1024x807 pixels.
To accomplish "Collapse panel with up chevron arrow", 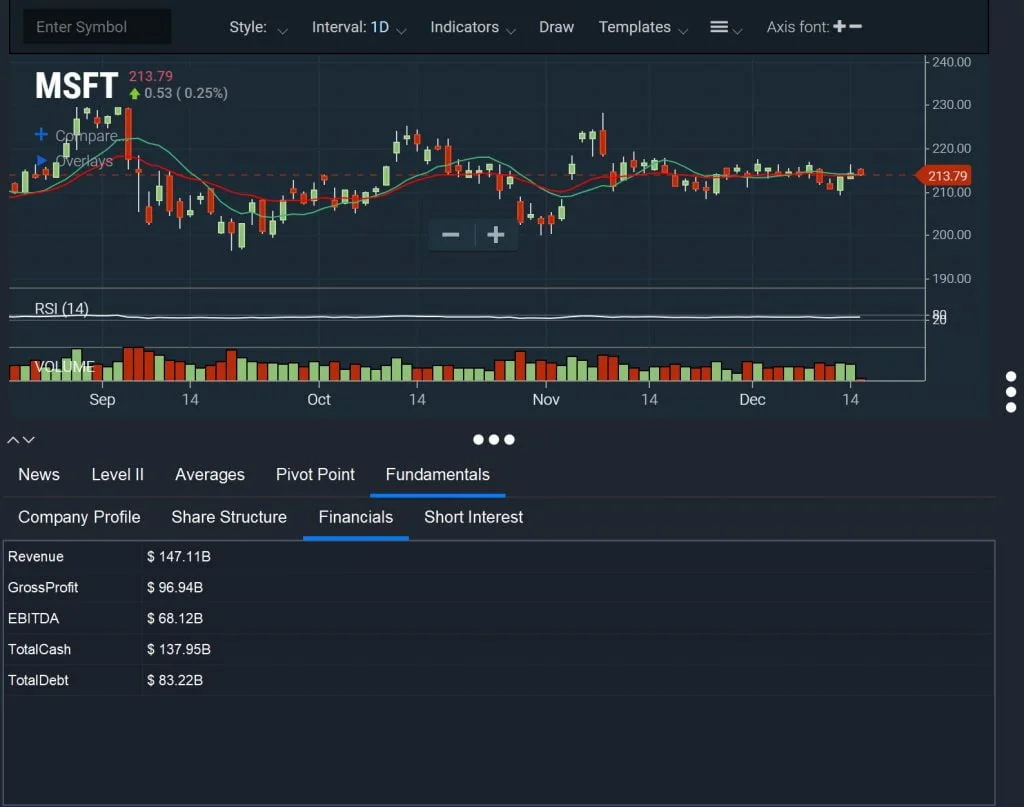I will 12,440.
